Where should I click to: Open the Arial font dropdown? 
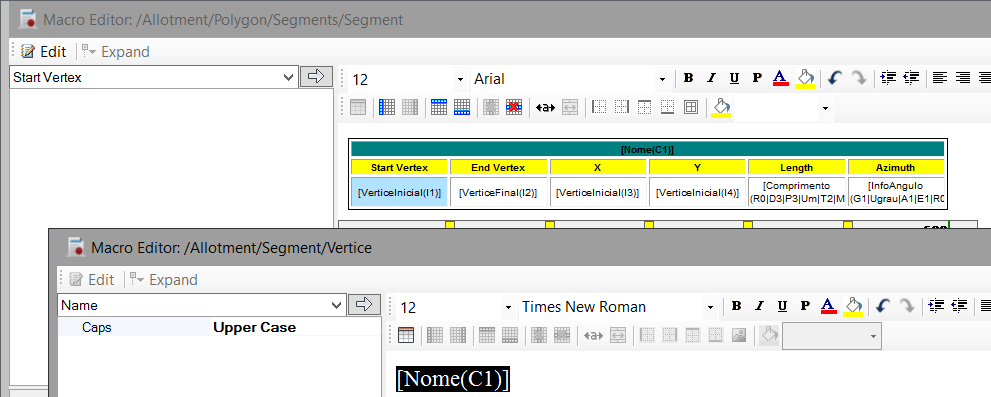coord(662,80)
